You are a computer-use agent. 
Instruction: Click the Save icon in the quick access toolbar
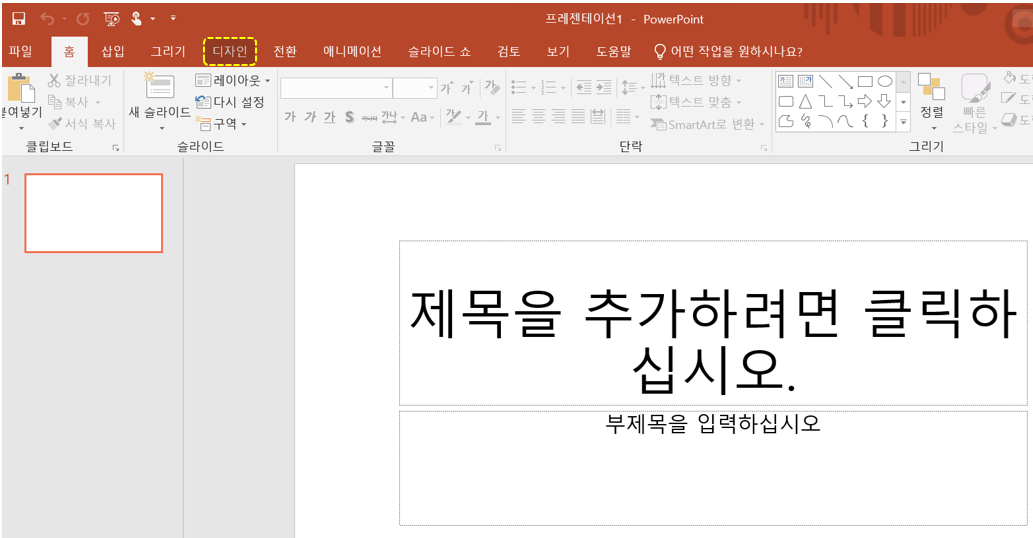coord(18,18)
